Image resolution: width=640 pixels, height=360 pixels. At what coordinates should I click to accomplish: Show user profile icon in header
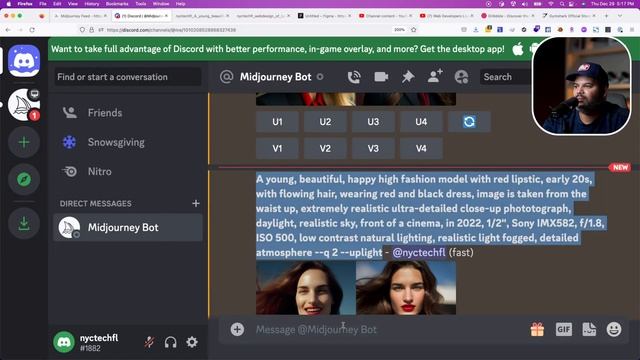tap(462, 77)
